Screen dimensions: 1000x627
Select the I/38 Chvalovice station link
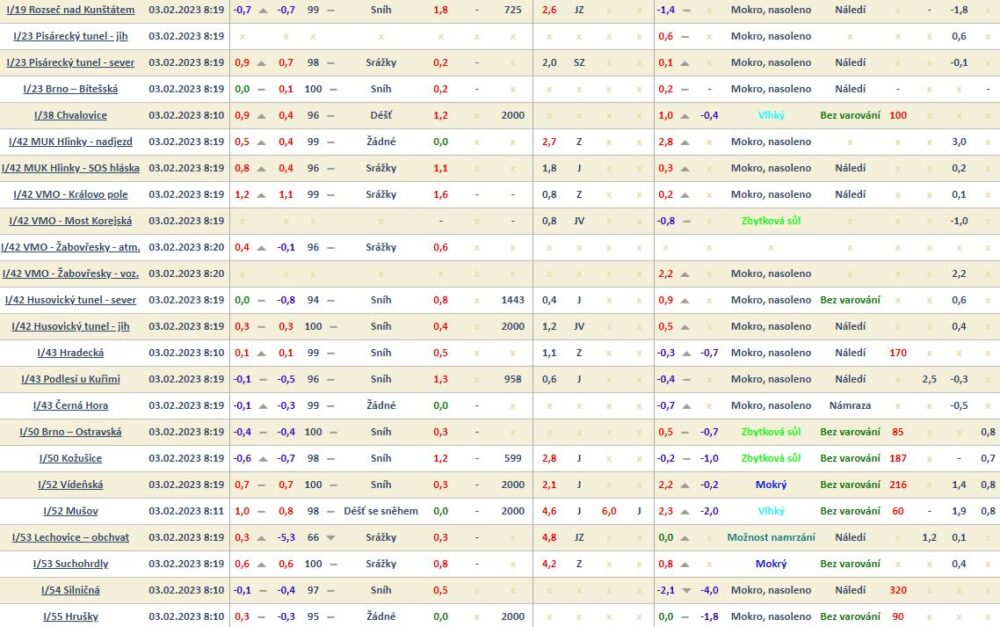point(69,115)
